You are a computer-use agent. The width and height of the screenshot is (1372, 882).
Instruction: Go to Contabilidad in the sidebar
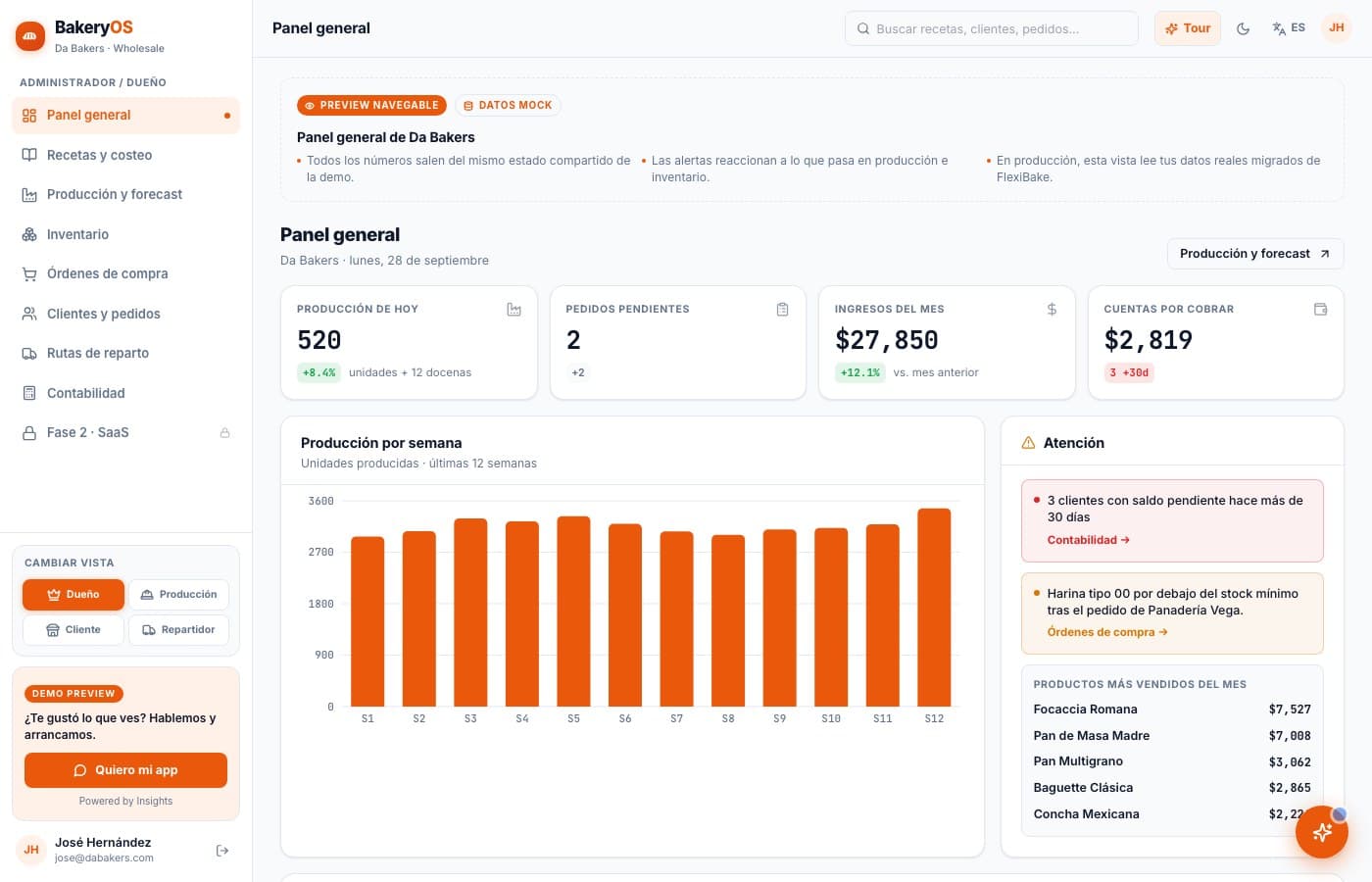(125, 393)
